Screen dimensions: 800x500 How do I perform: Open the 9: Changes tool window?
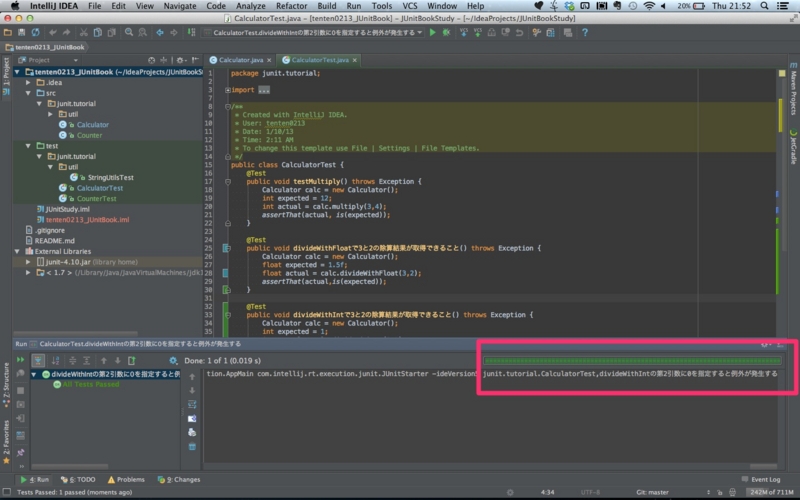click(179, 480)
